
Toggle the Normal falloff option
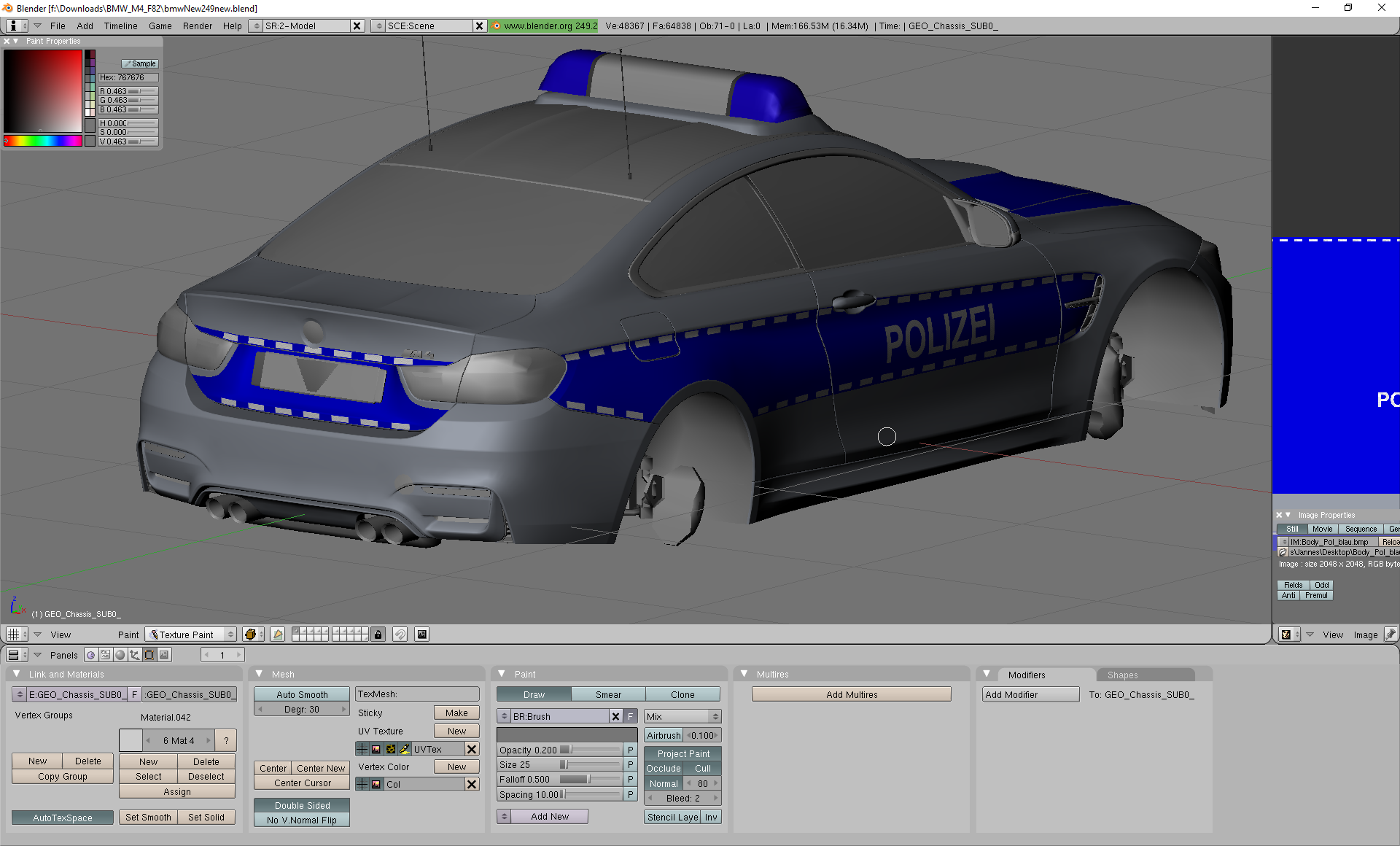(x=664, y=783)
